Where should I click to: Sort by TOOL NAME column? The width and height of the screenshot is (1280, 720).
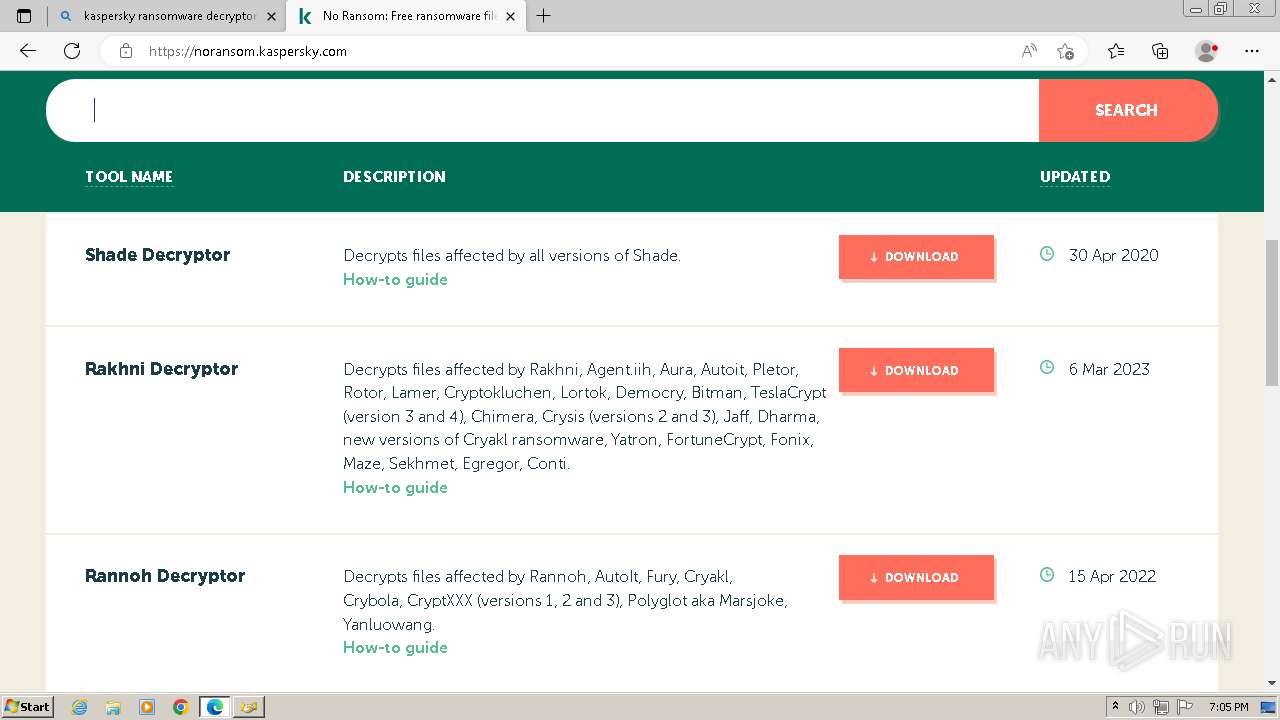point(129,177)
